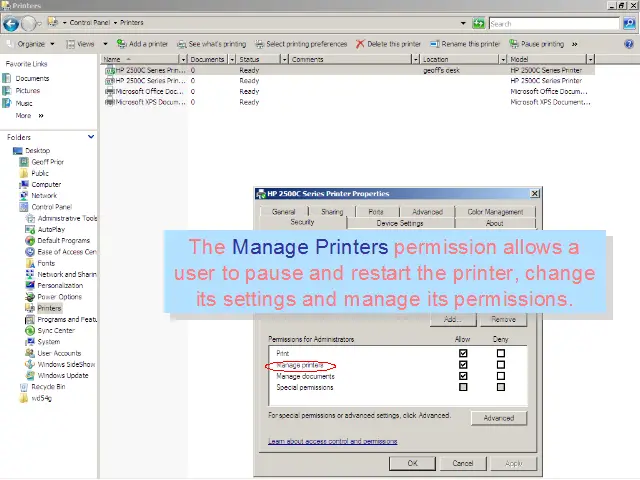Toggle Deny checkbox for Print permission
This screenshot has width=640, height=480.
pyautogui.click(x=501, y=353)
